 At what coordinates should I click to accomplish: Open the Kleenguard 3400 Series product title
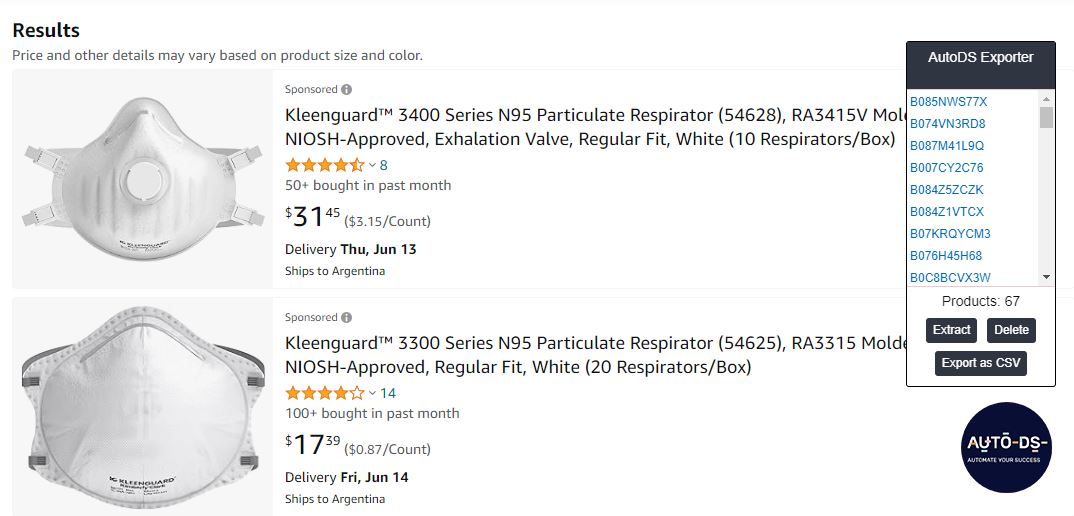(595, 127)
